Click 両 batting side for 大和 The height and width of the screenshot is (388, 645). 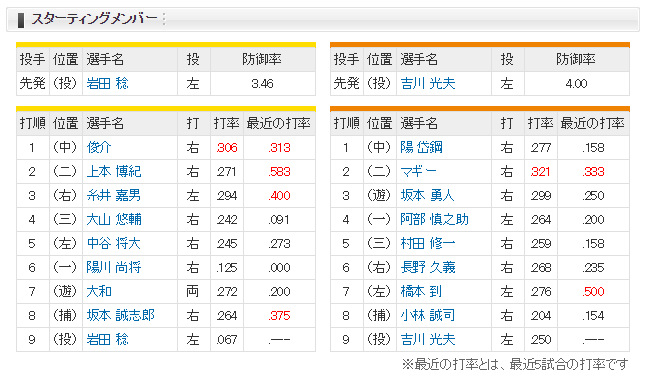tap(193, 291)
